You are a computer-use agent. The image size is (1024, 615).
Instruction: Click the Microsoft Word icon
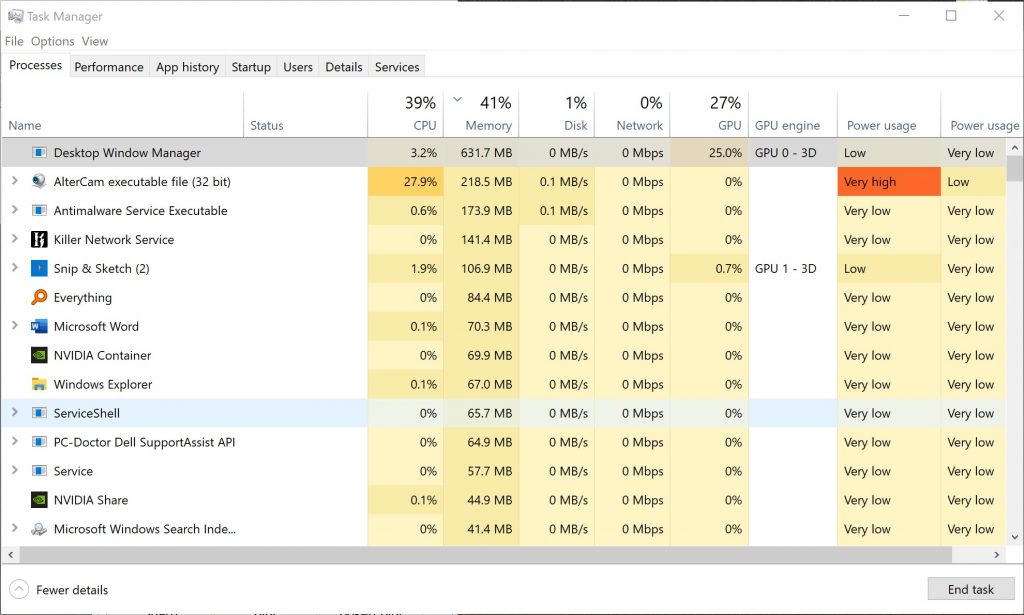click(x=39, y=326)
